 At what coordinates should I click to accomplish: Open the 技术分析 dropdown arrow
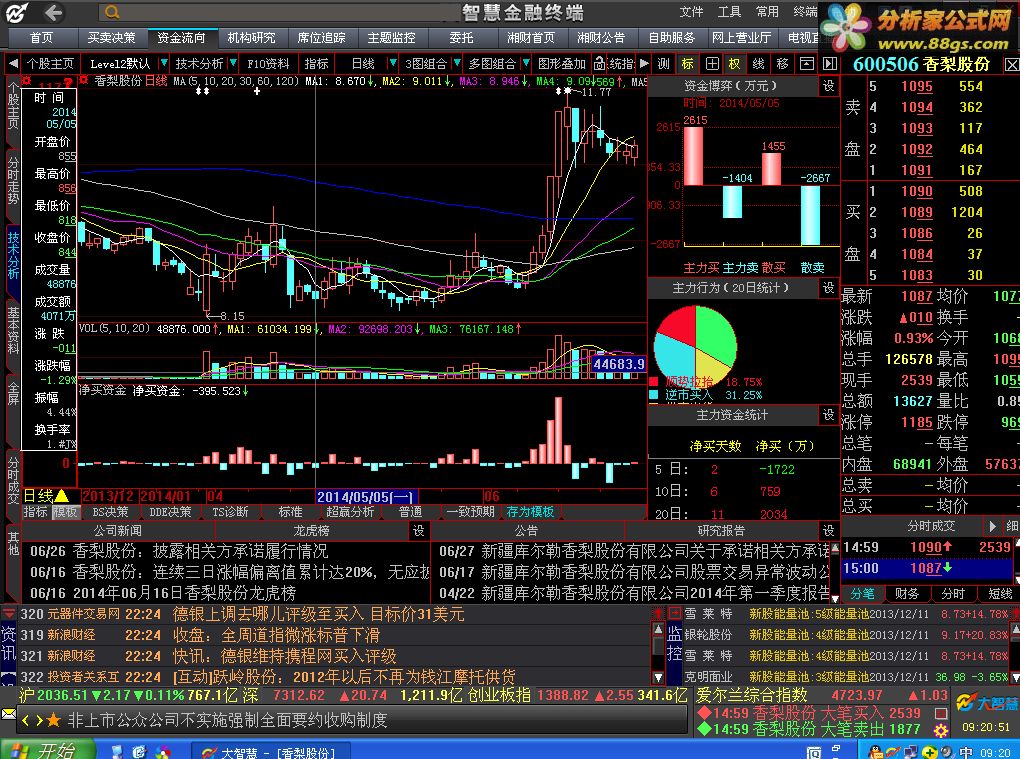[x=233, y=64]
